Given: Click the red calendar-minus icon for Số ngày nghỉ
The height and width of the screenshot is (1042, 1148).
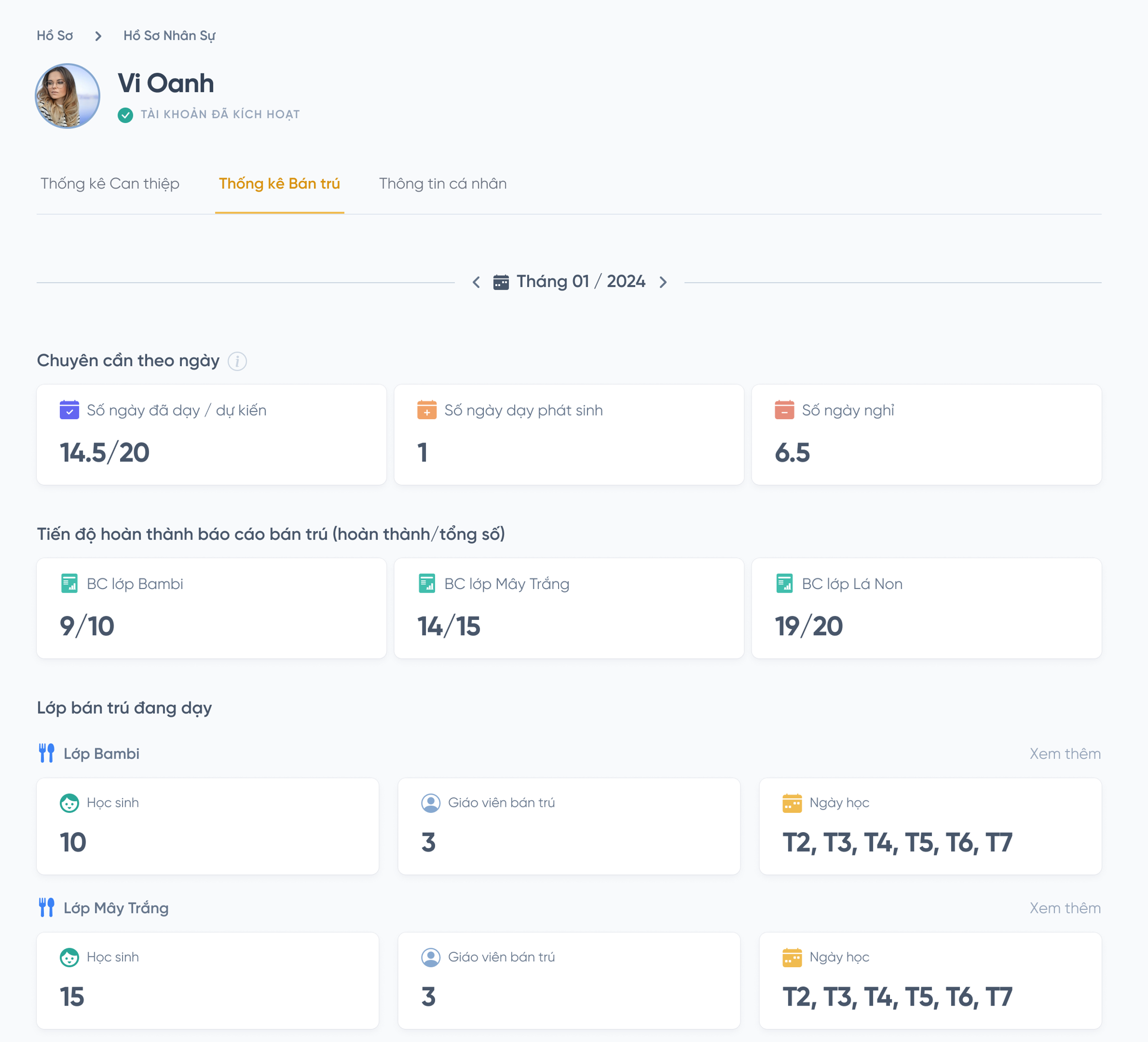Looking at the screenshot, I should click(x=784, y=410).
